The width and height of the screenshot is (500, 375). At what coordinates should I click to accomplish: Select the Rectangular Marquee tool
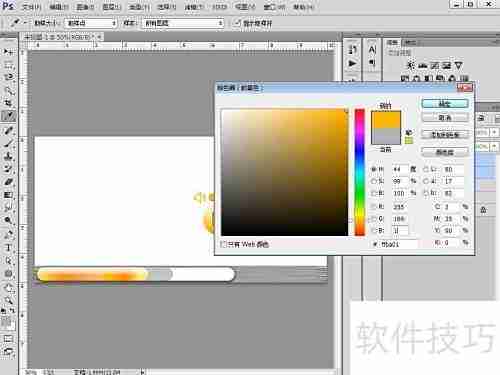pos(8,65)
